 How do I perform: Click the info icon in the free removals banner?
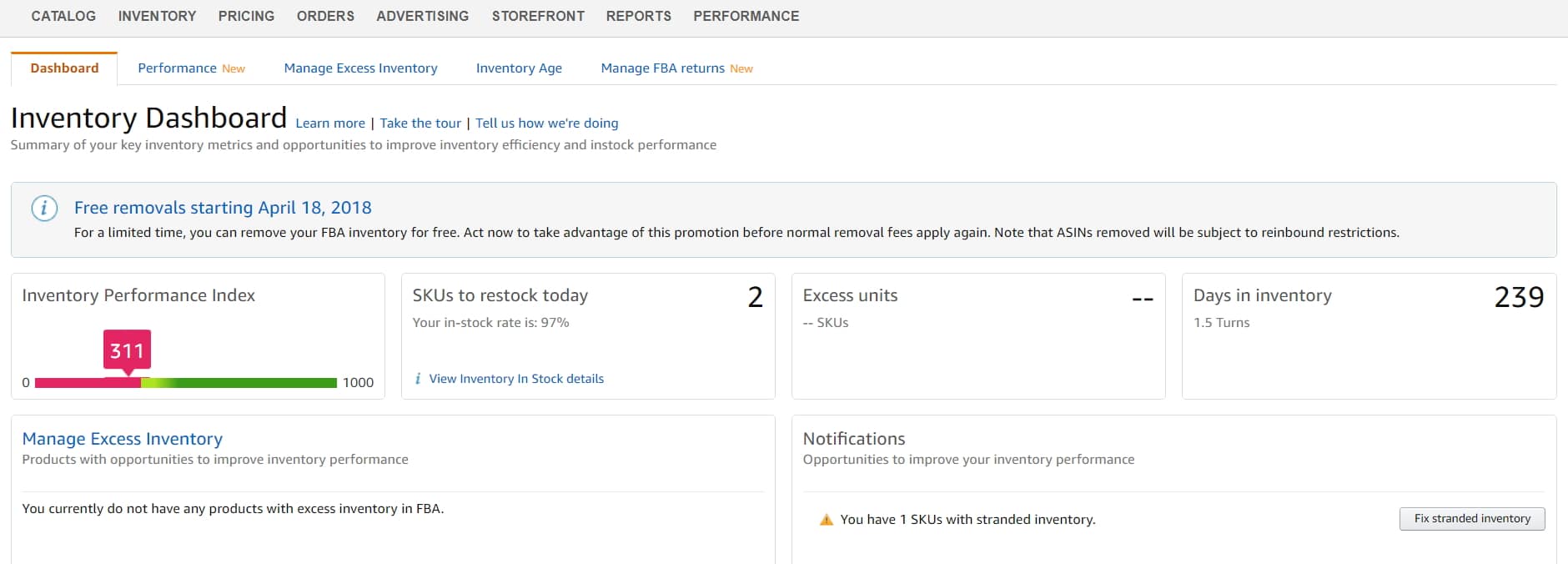tap(44, 208)
